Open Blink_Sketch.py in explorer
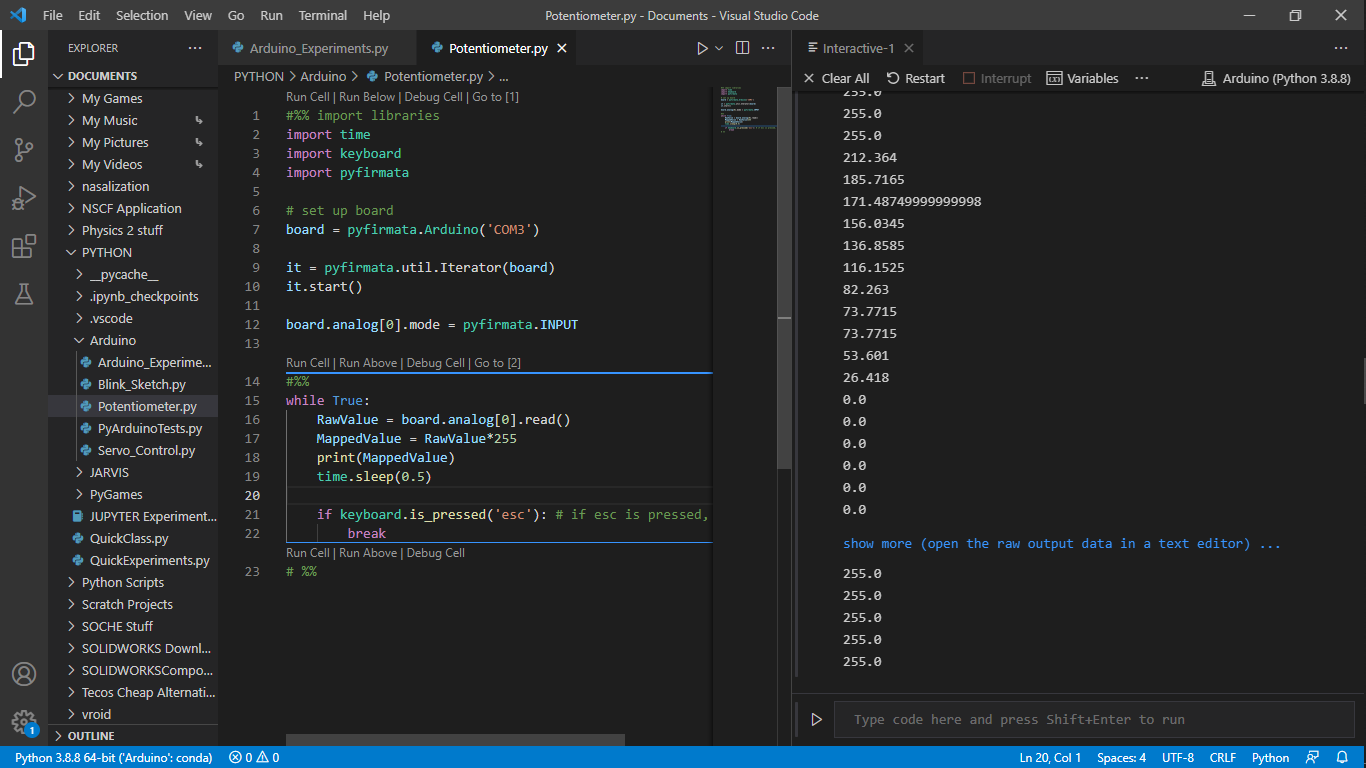Viewport: 1366px width, 768px height. [x=141, y=384]
